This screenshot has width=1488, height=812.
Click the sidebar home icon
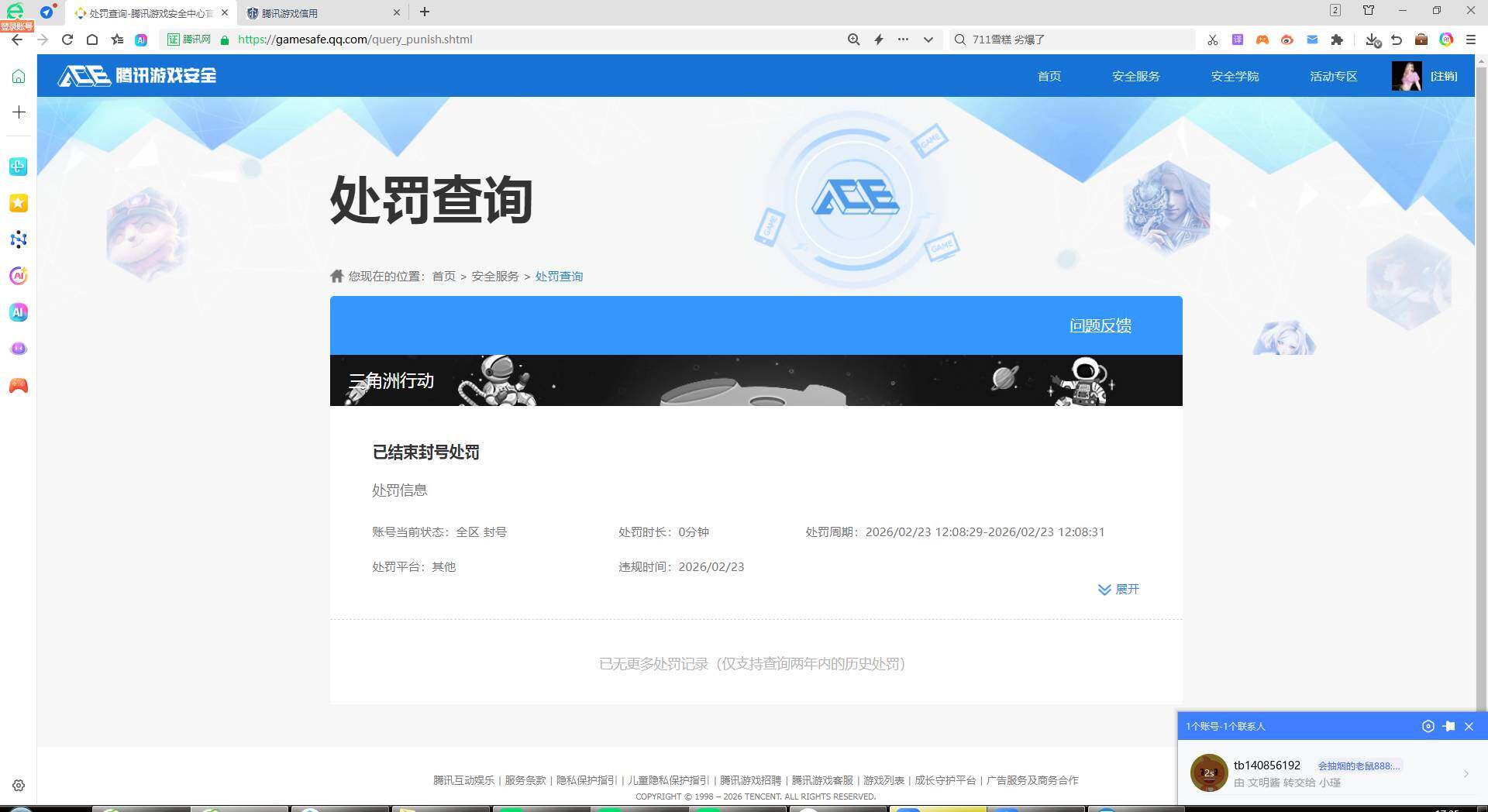click(x=19, y=76)
